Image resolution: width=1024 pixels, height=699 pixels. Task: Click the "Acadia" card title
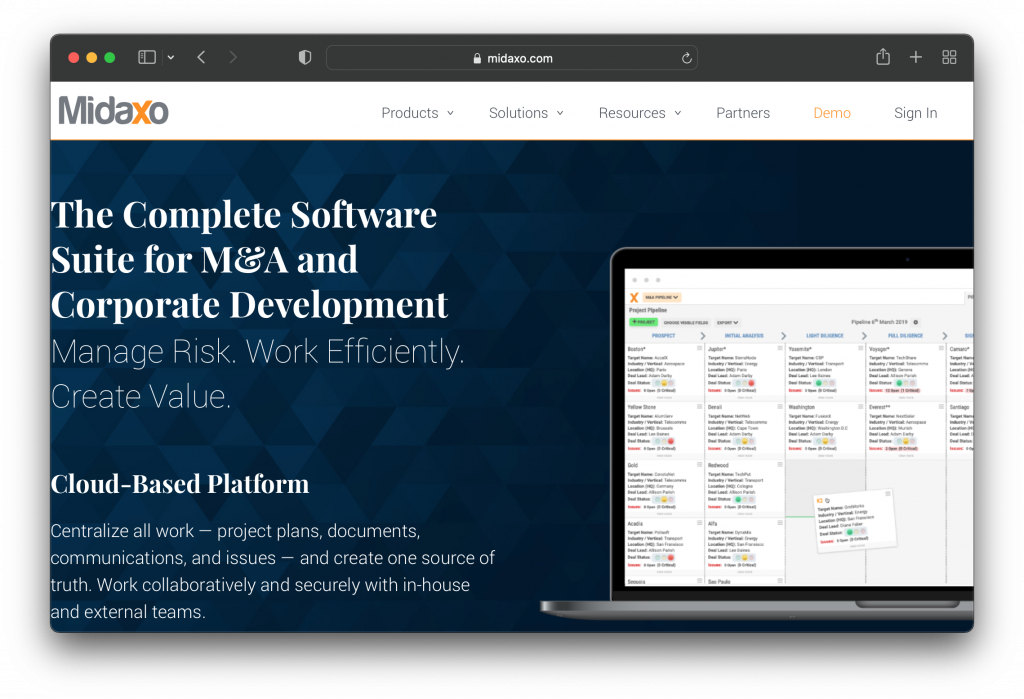635,524
